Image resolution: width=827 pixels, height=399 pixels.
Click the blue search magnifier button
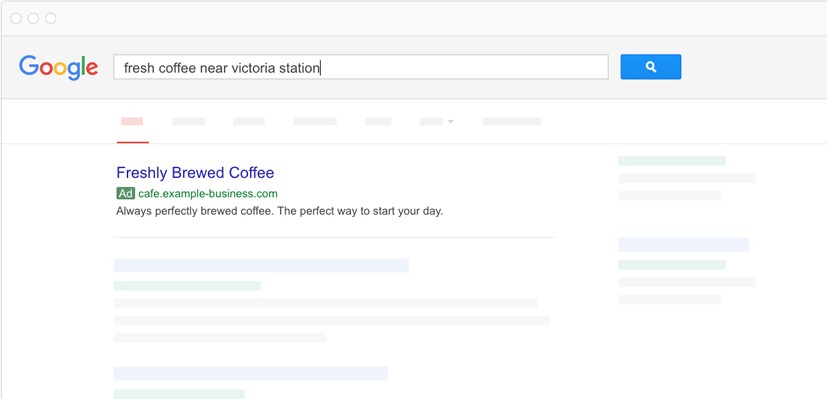click(x=650, y=67)
